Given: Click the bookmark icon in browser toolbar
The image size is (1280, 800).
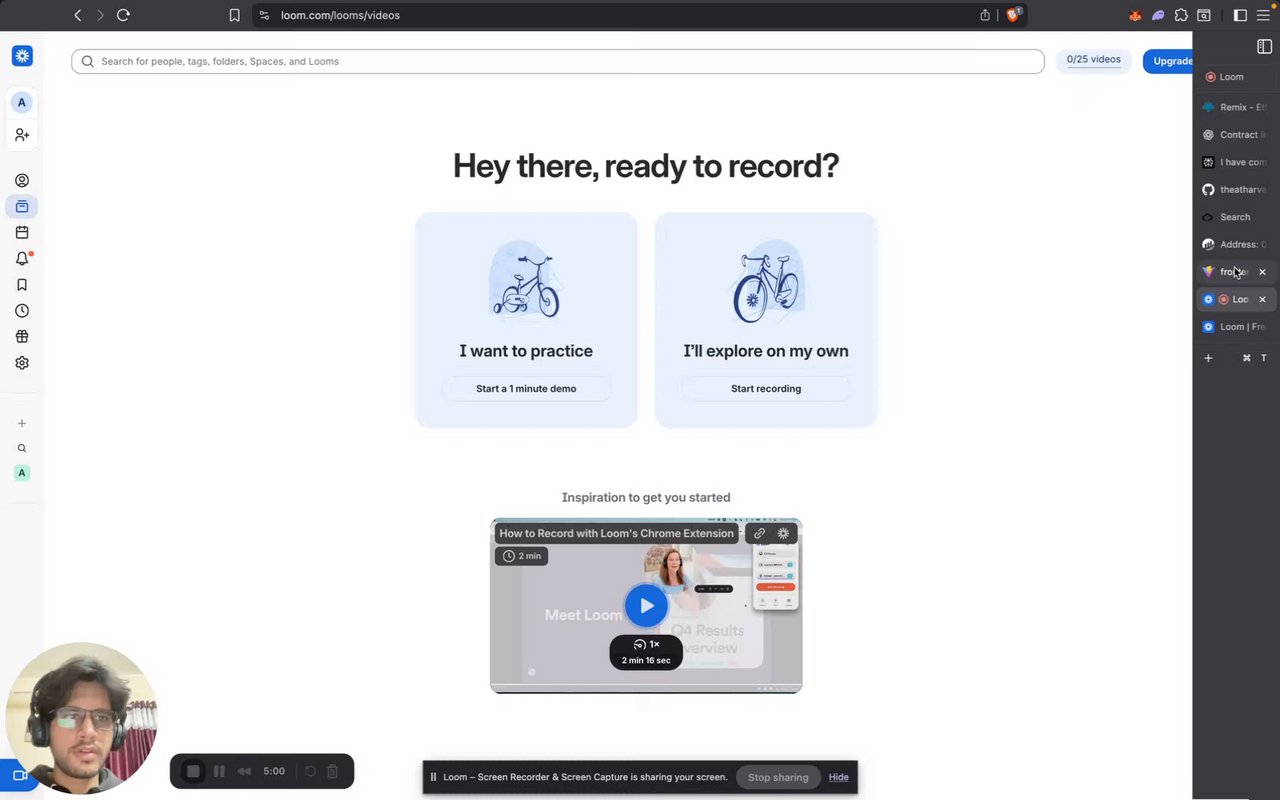Looking at the screenshot, I should click(234, 15).
